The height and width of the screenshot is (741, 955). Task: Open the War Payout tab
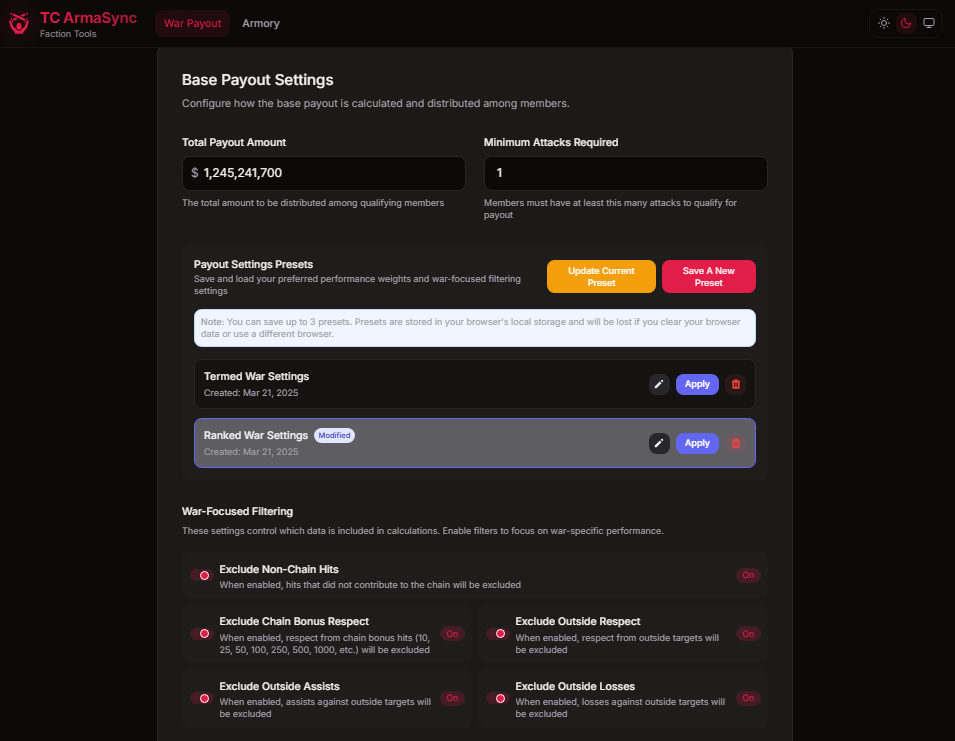tap(192, 23)
